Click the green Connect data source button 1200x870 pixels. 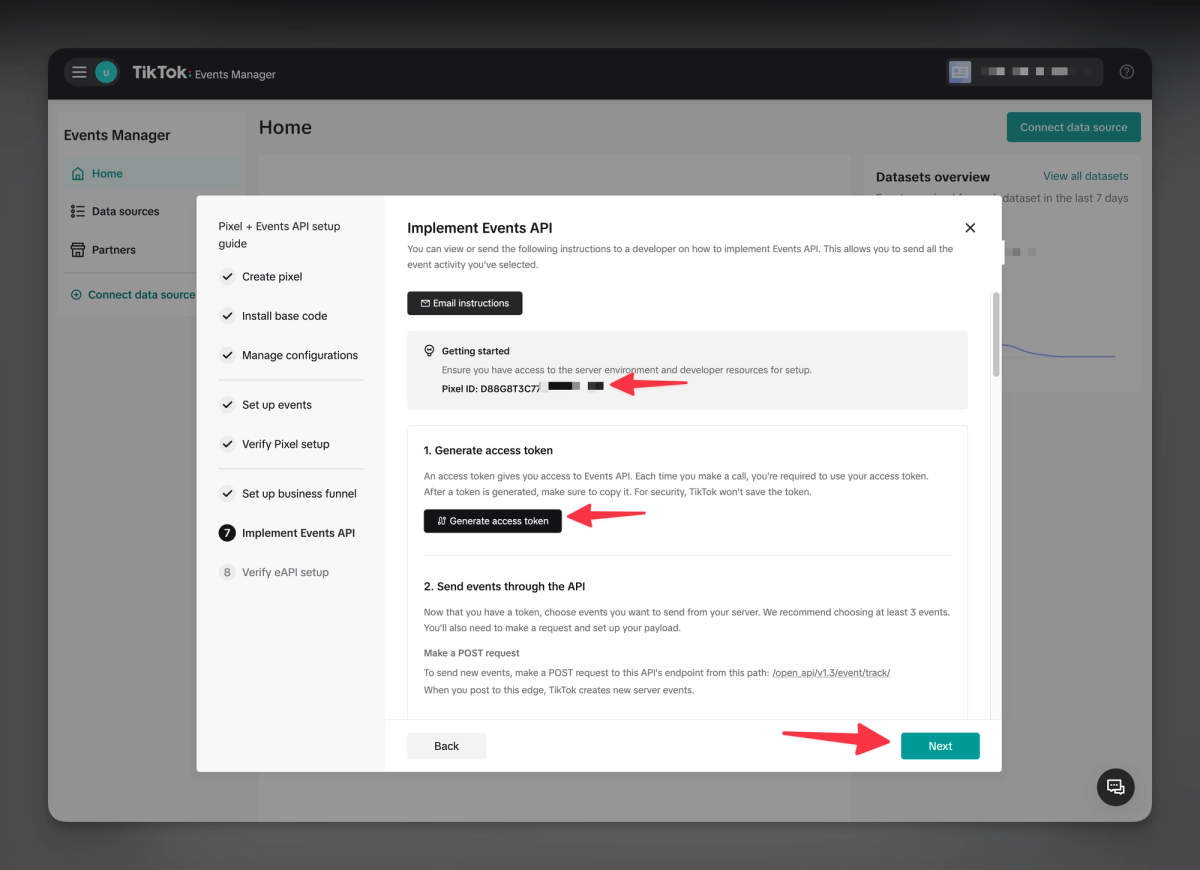coord(1073,127)
